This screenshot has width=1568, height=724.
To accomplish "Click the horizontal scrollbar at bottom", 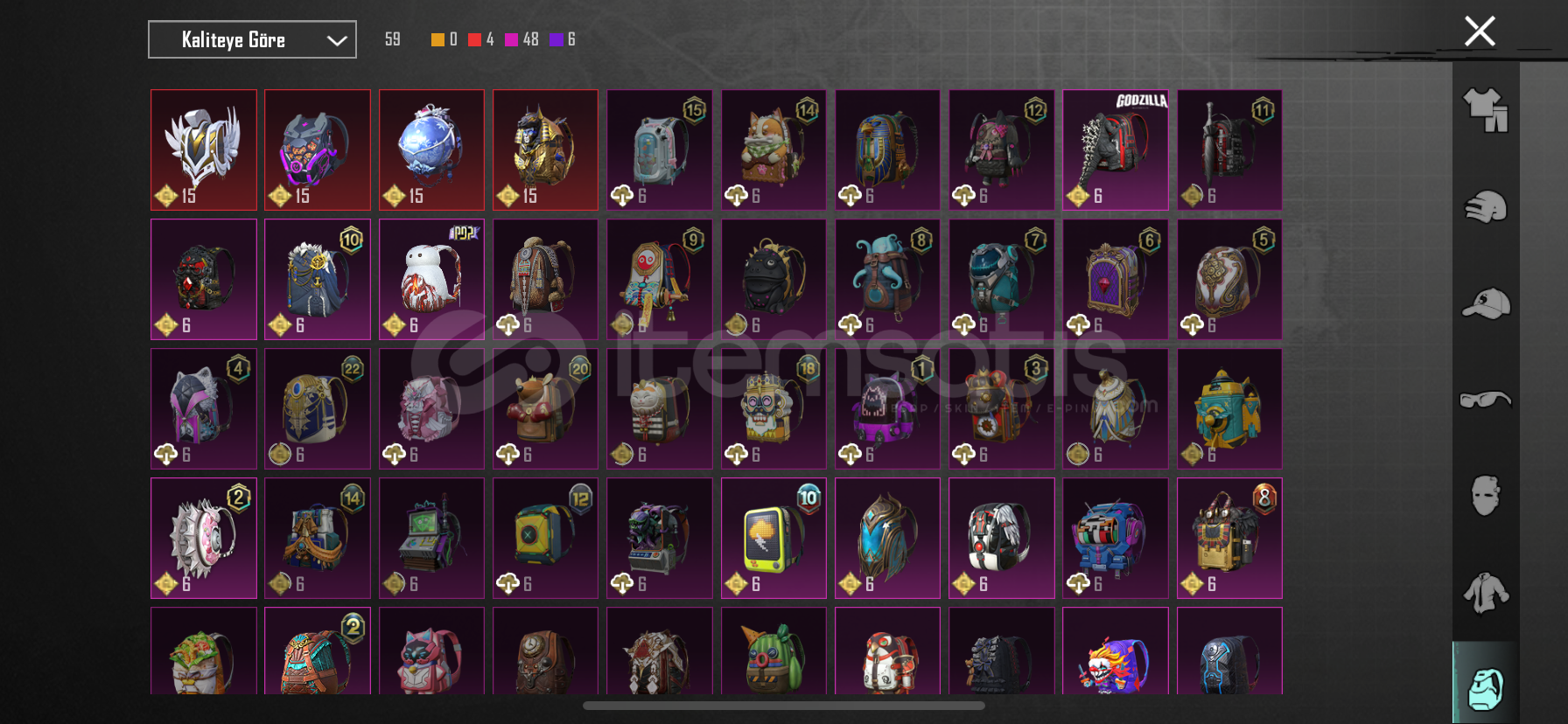I will [x=784, y=705].
